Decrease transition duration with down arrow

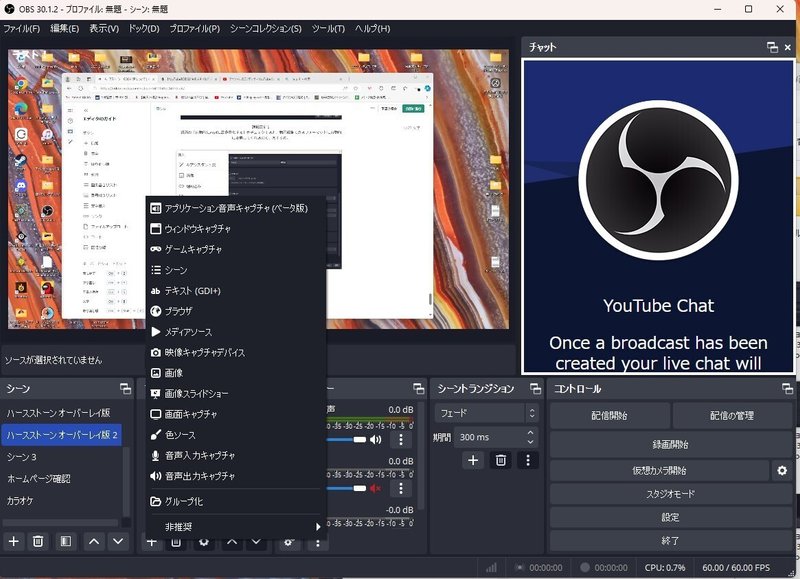[531, 442]
